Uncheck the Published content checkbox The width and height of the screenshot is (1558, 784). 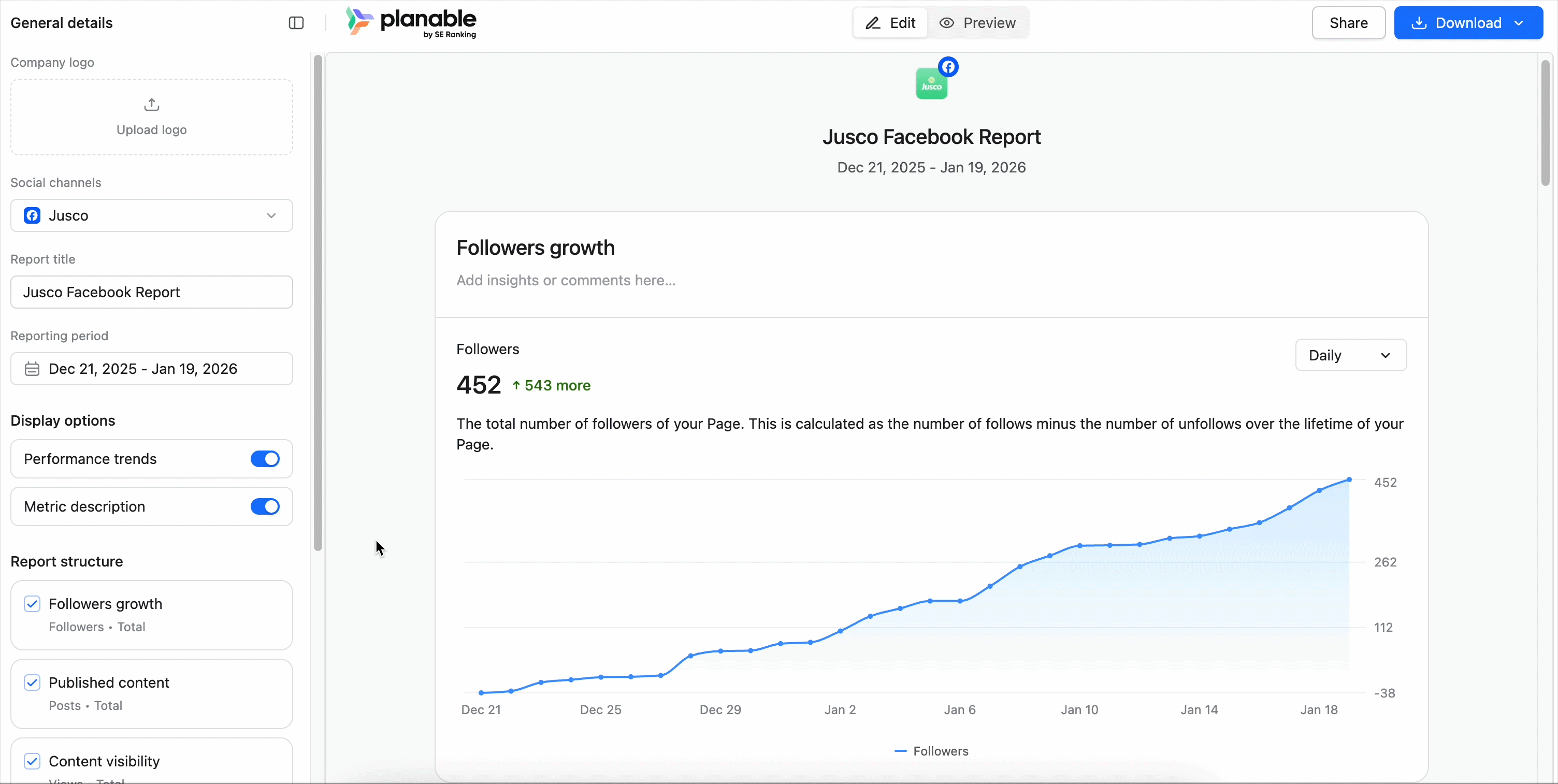tap(32, 683)
